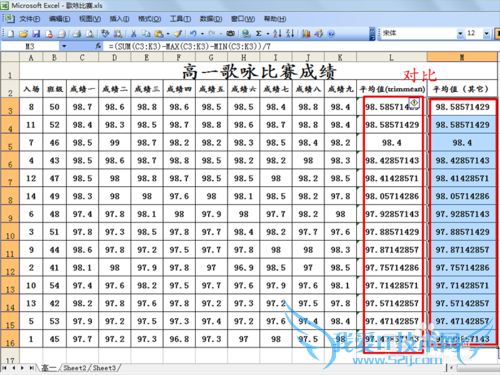
Task: Click the Save floppy disk icon
Action: point(36,34)
